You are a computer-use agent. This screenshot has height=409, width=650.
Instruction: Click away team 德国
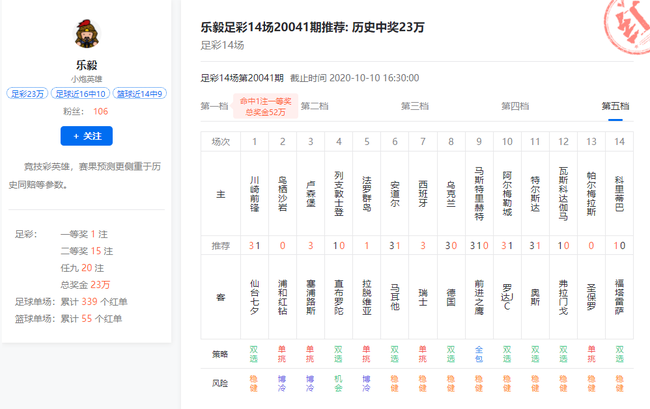click(x=451, y=297)
